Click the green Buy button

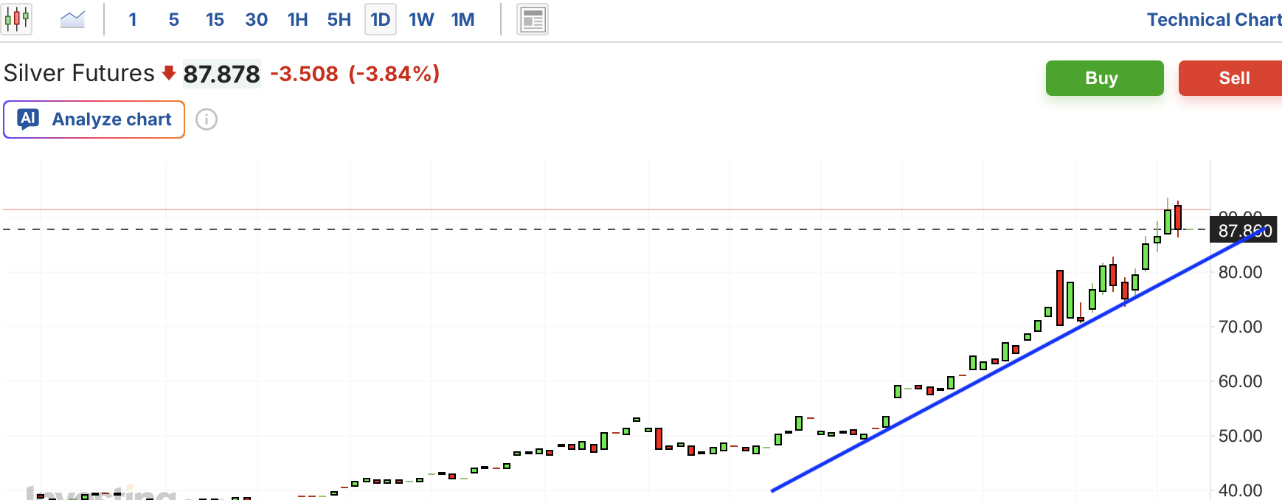[x=1105, y=78]
